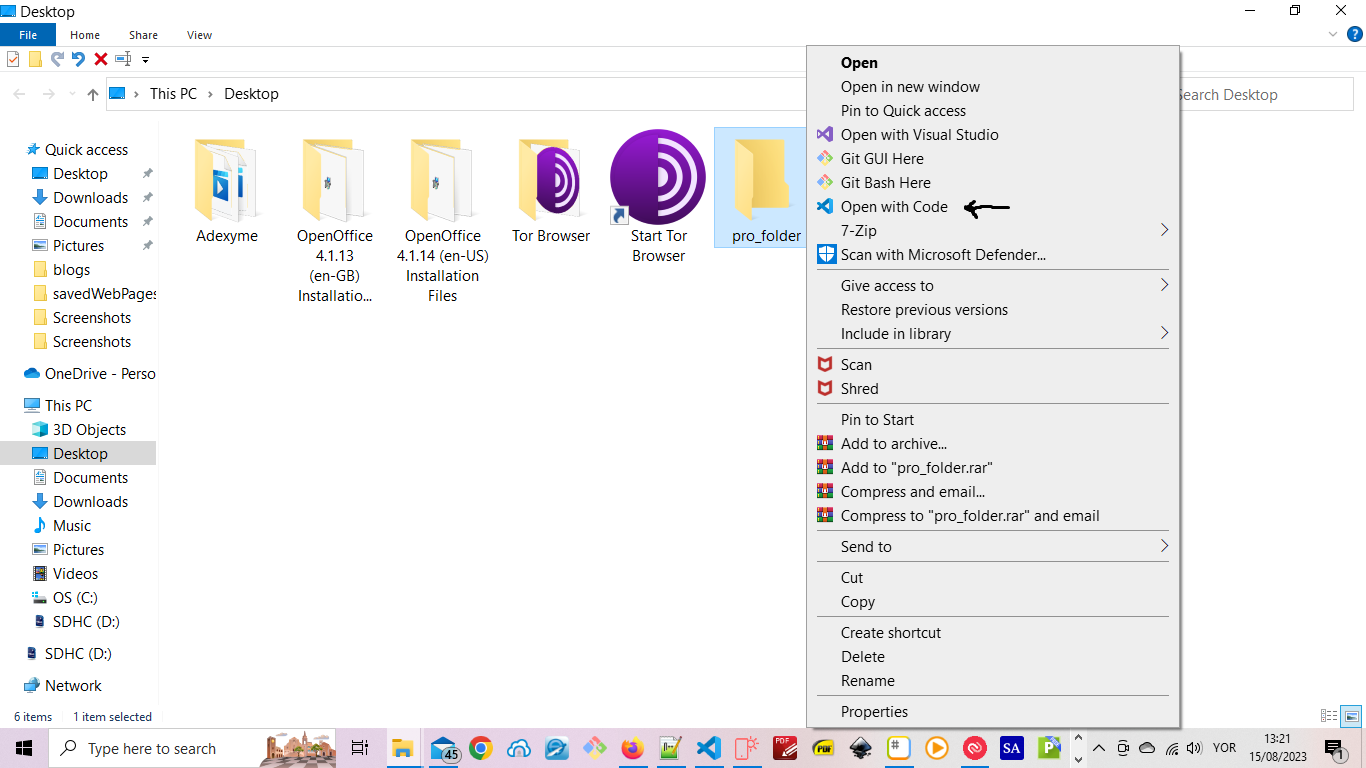Open Customize Quick Access Toolbar dropdown
1366x768 pixels.
click(x=145, y=60)
